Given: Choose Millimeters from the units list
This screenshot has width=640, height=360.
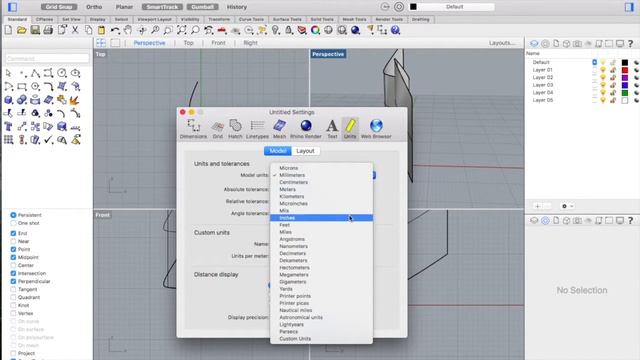Looking at the screenshot, I should pyautogui.click(x=321, y=175).
